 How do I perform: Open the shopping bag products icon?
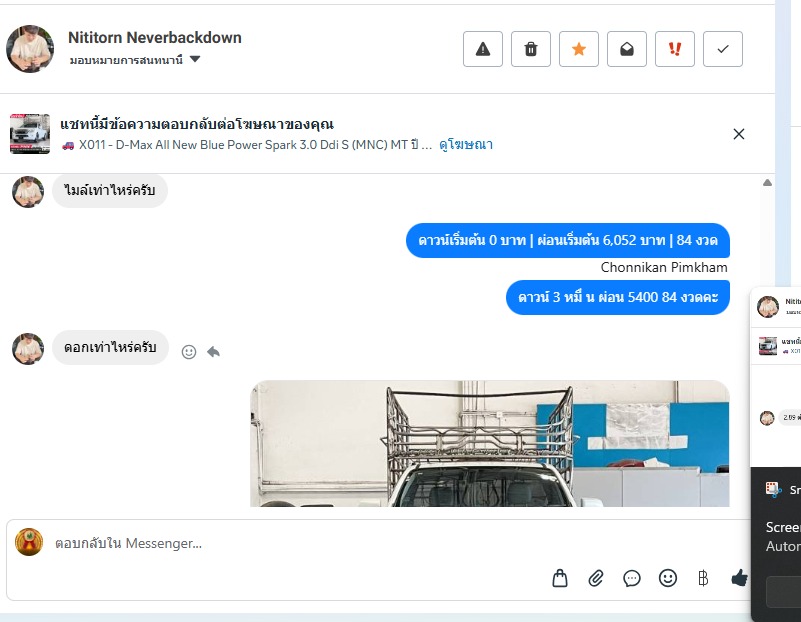coord(560,578)
